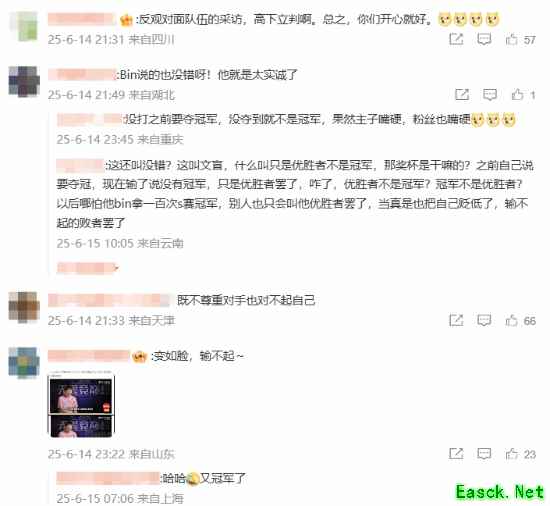550x506 pixels.
Task: Like the Shandong comment with 23 likes
Action: (x=511, y=454)
